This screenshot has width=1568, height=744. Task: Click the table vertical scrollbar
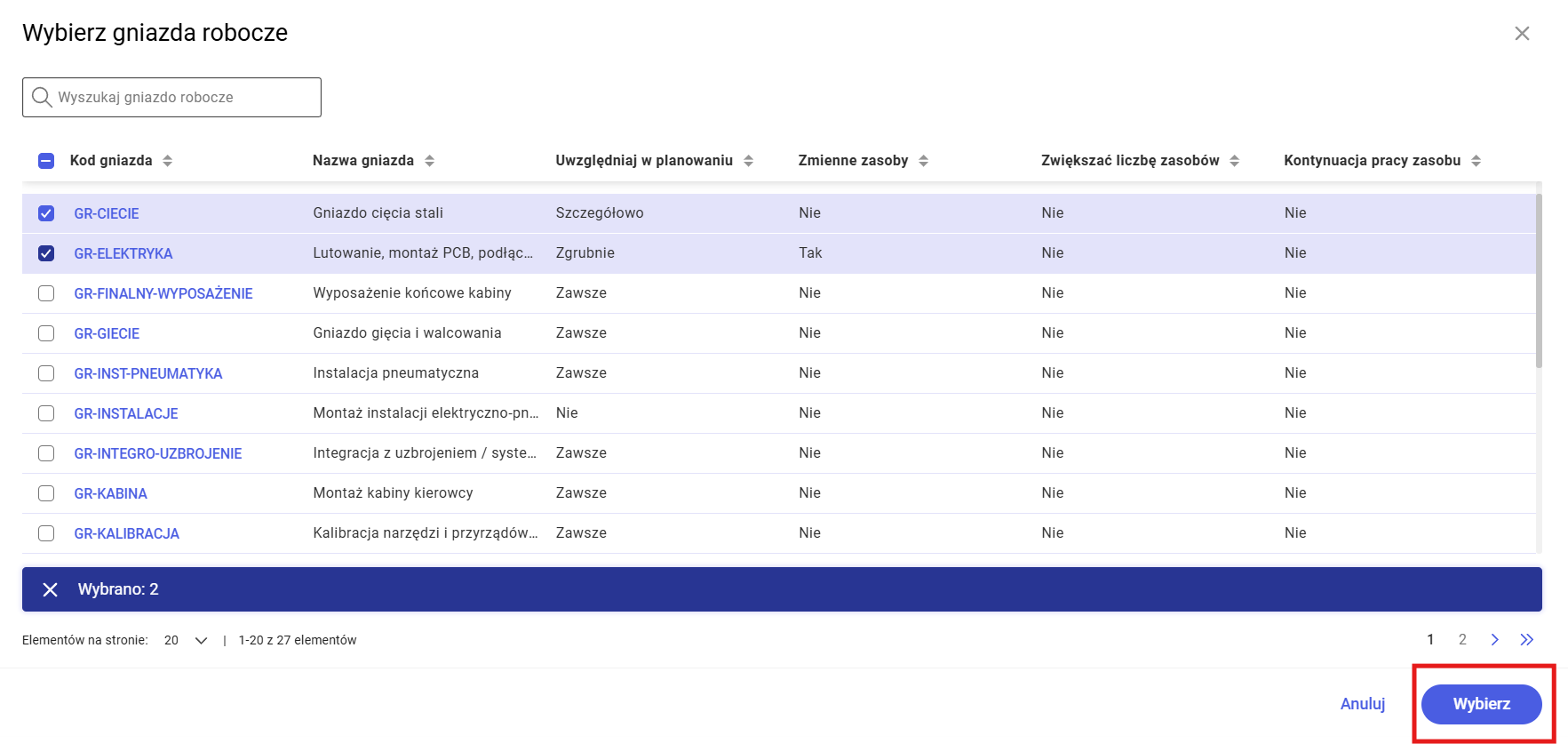pos(1539,280)
